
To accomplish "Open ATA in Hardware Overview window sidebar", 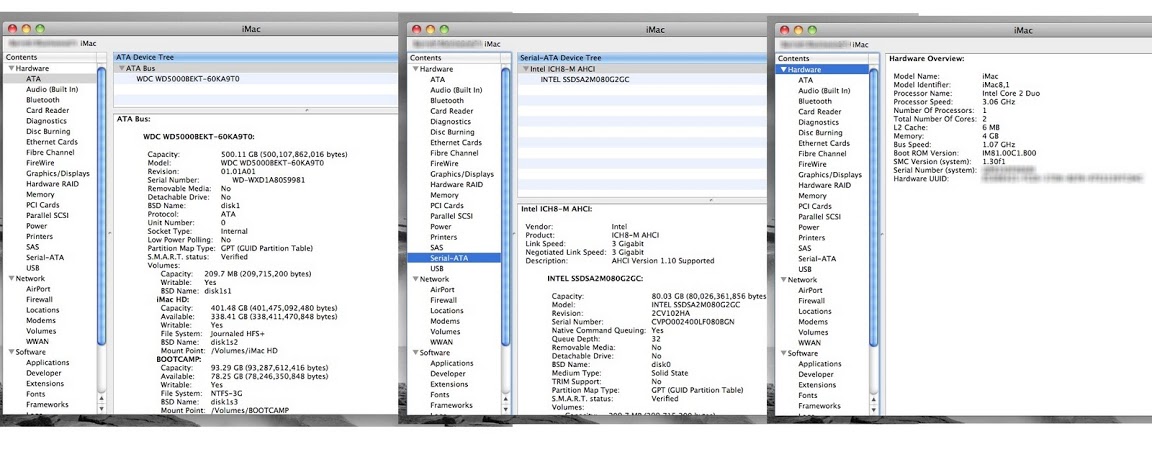I will (806, 80).
